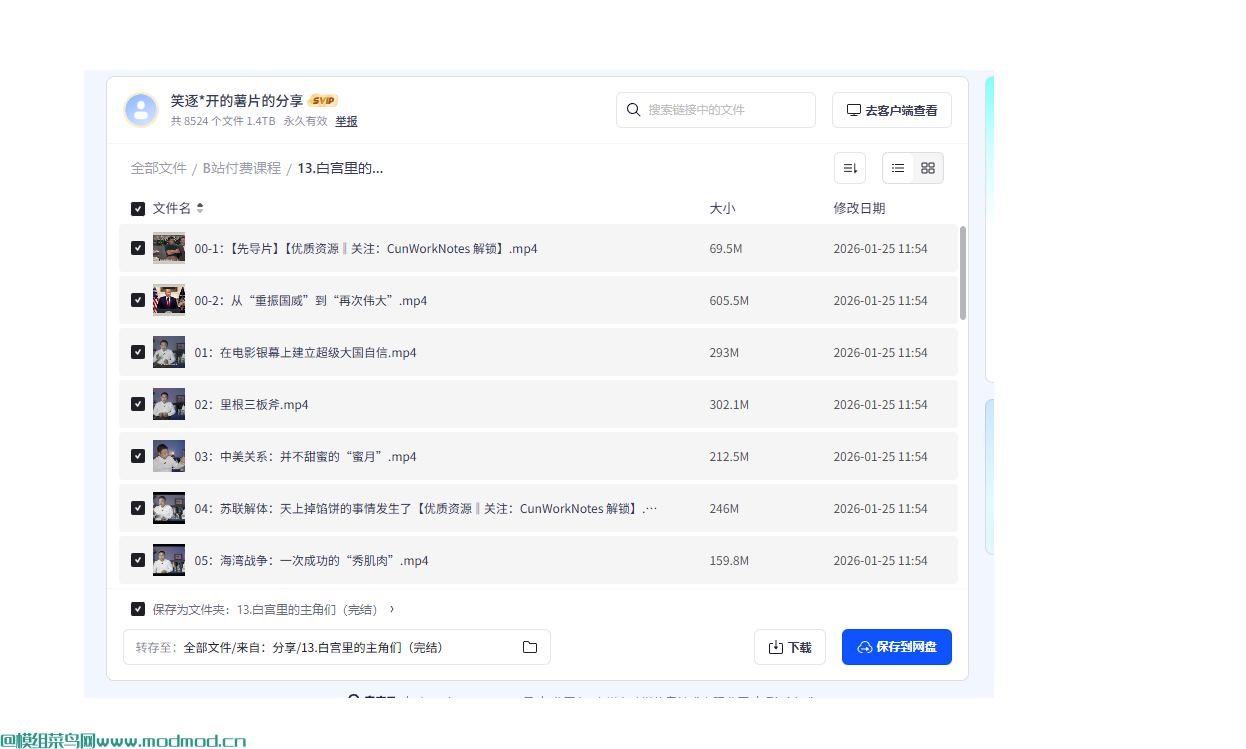The image size is (1246, 749).
Task: Click the search magnifier icon
Action: click(633, 110)
